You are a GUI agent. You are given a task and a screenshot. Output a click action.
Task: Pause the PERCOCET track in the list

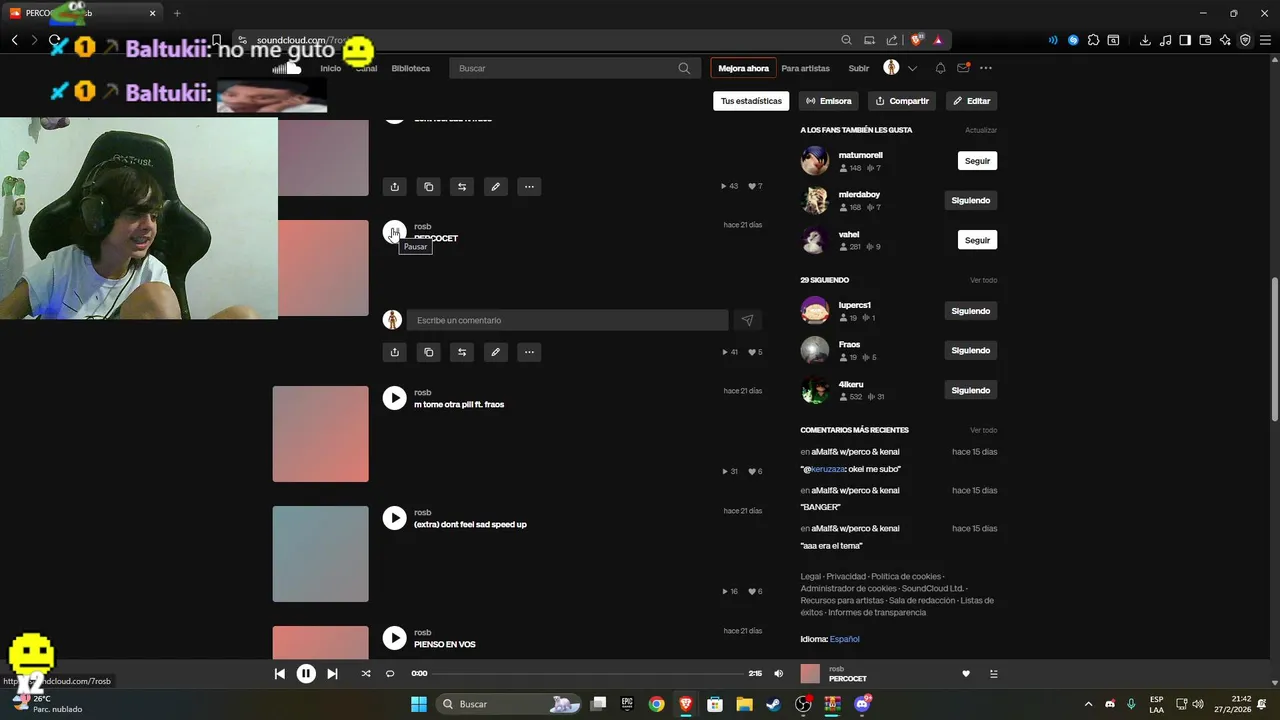click(394, 232)
